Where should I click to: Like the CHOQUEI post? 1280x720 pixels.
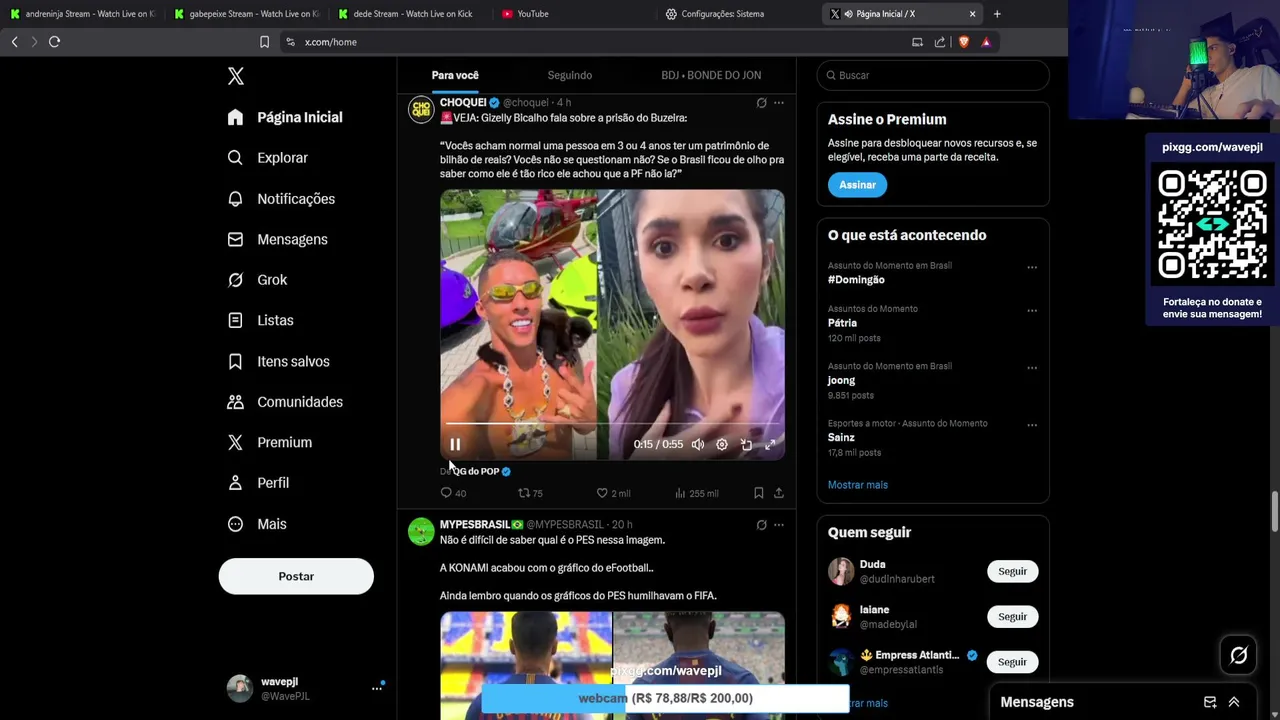[x=613, y=493]
